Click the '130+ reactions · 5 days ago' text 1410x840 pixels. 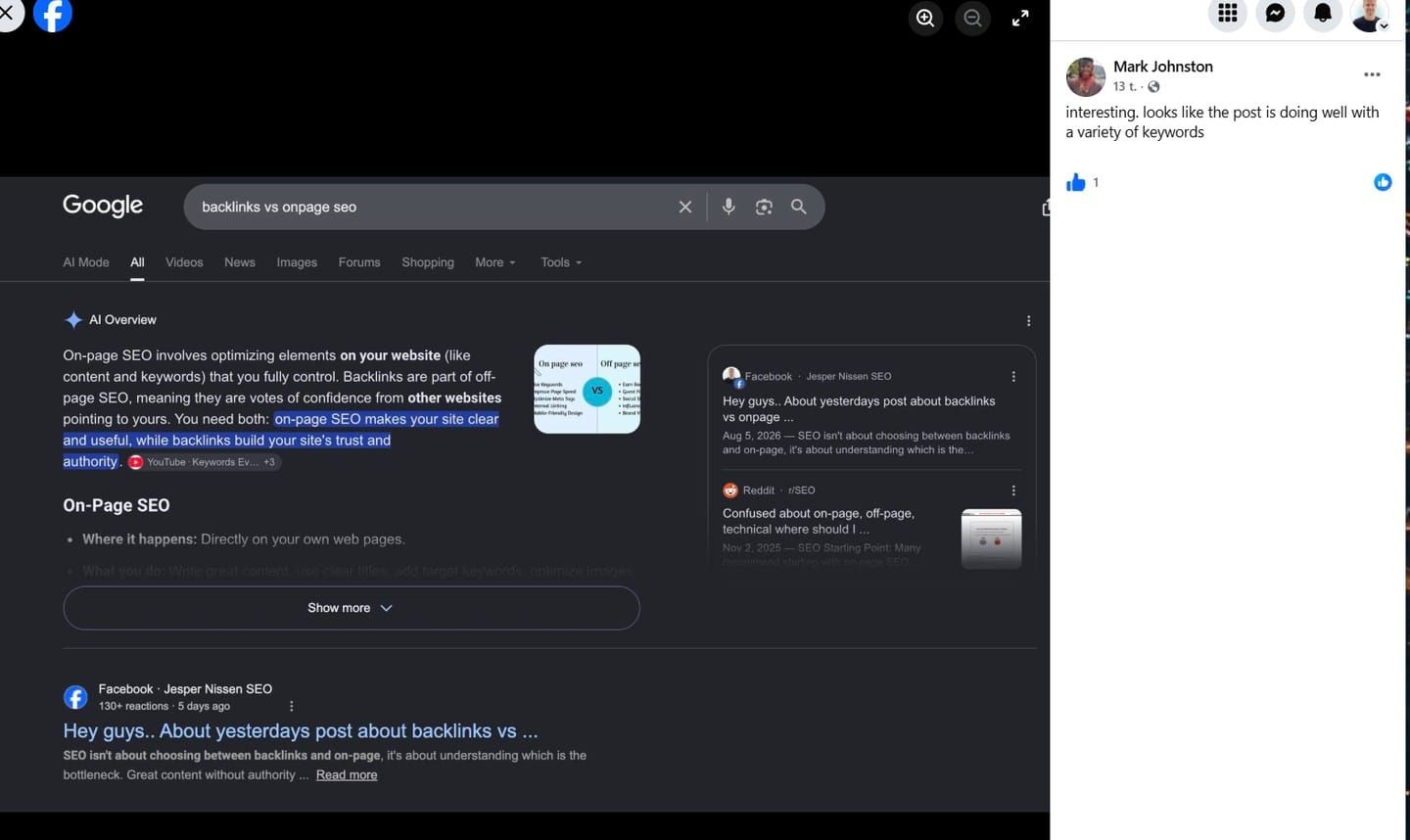[x=164, y=706]
